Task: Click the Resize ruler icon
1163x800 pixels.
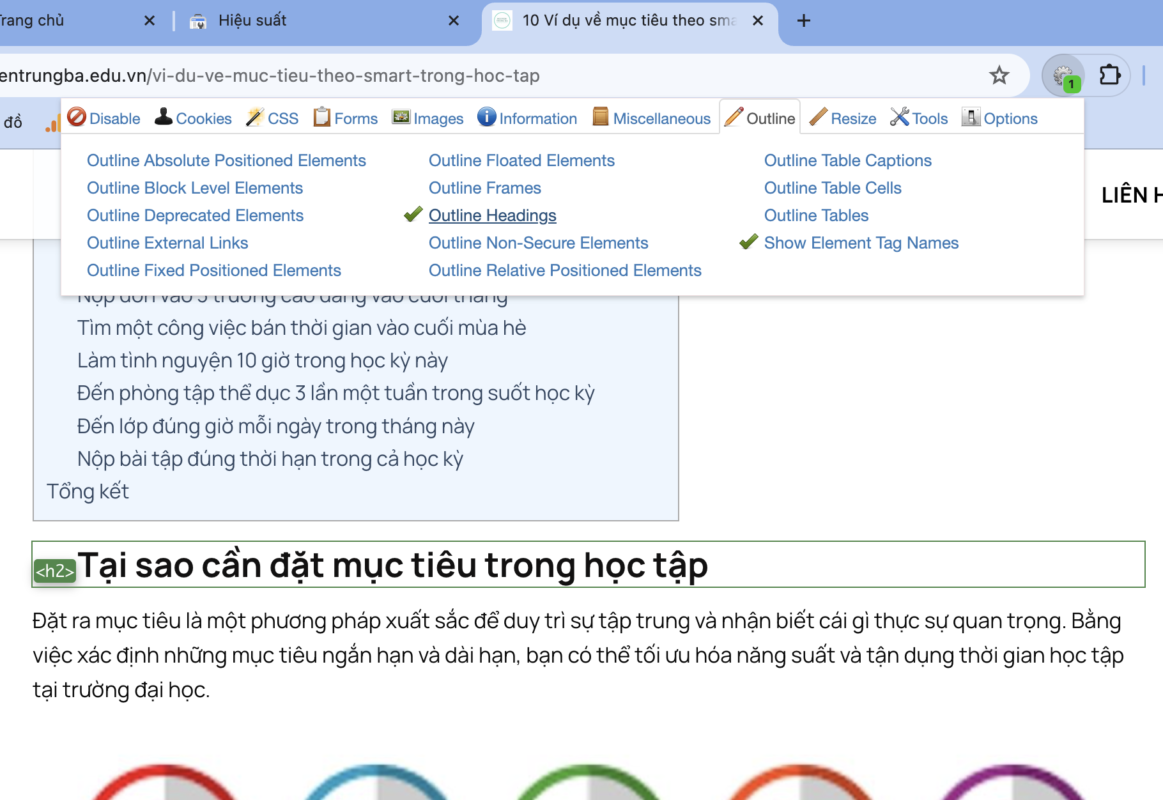Action: [x=818, y=116]
